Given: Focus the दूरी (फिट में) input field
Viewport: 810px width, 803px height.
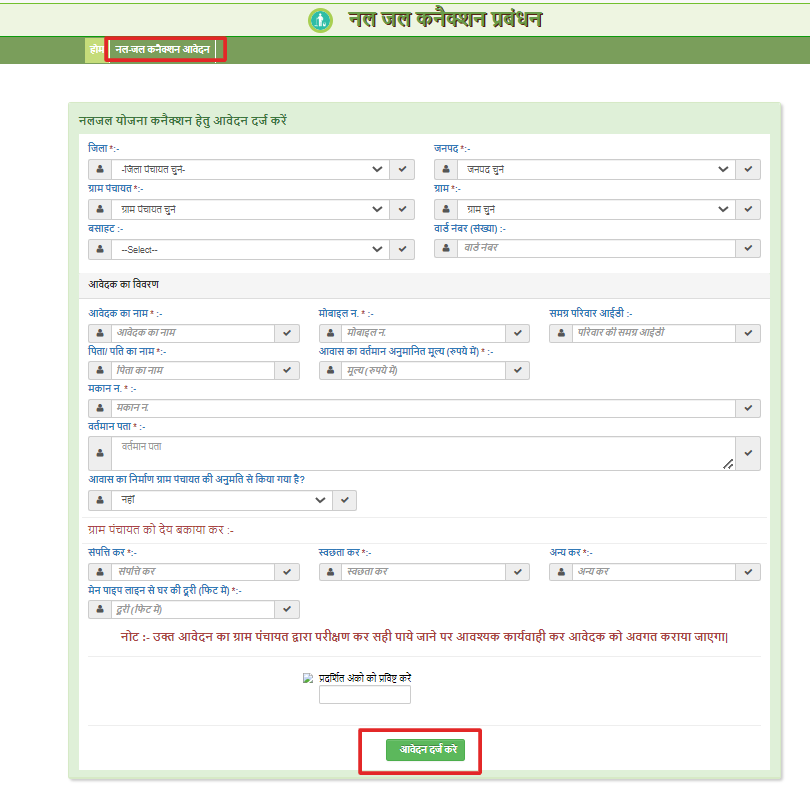Looking at the screenshot, I should pos(193,609).
